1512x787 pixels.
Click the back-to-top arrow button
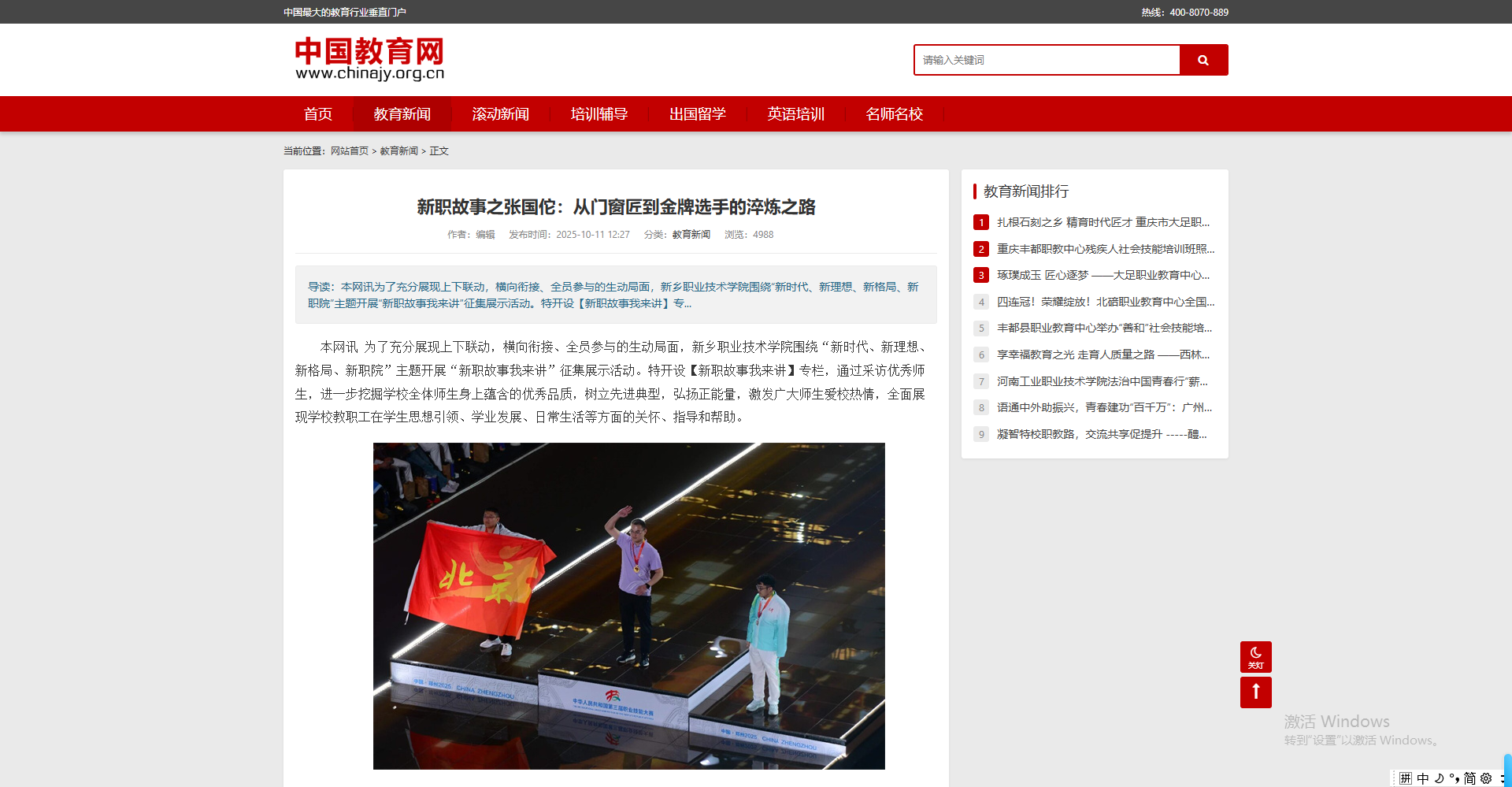(x=1255, y=692)
